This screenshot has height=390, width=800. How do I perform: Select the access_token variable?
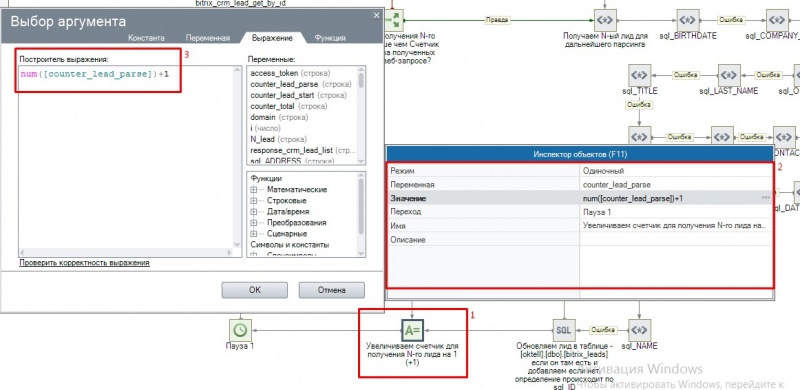[x=290, y=73]
